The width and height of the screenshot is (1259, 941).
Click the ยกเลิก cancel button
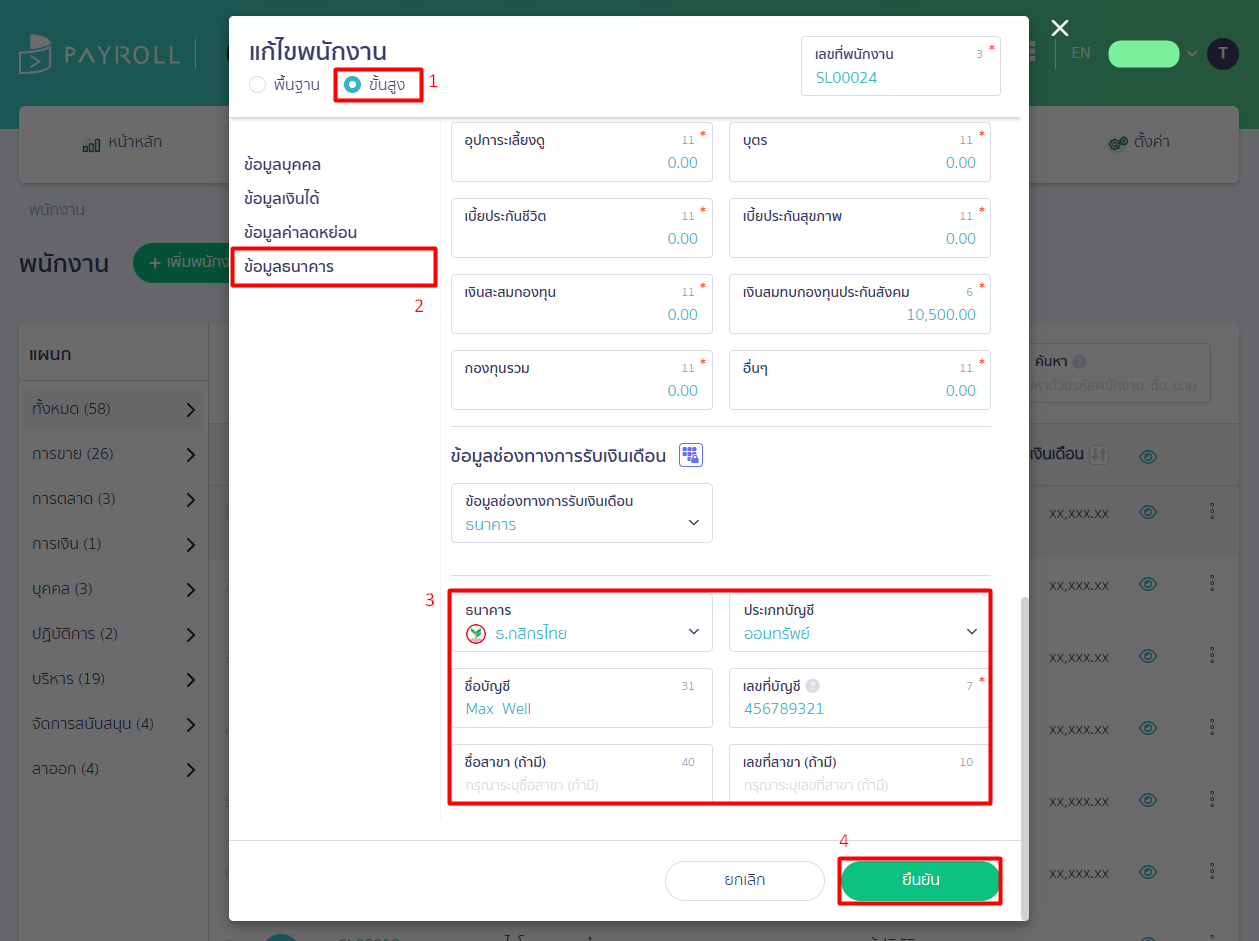745,881
